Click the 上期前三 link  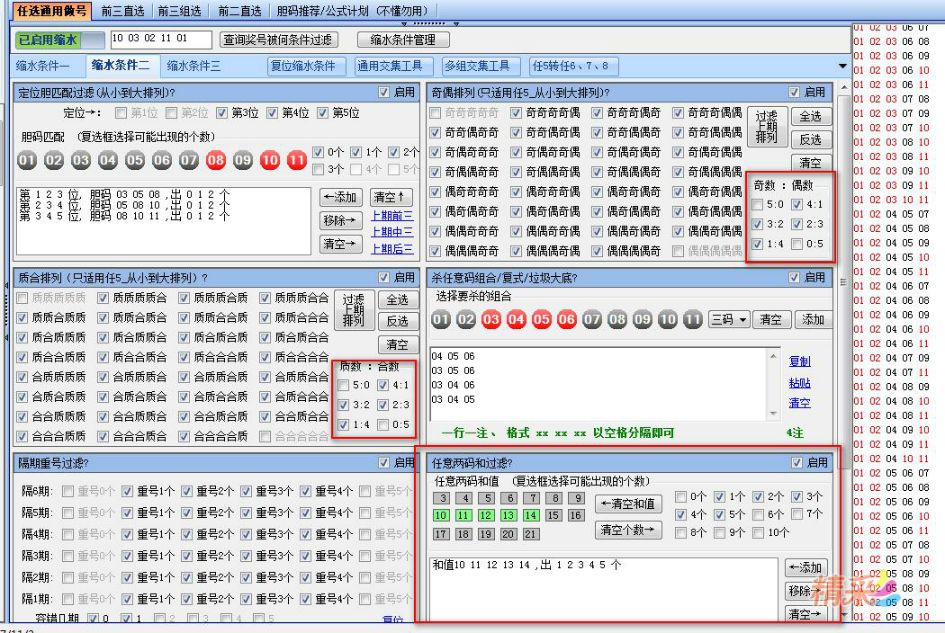[391, 216]
